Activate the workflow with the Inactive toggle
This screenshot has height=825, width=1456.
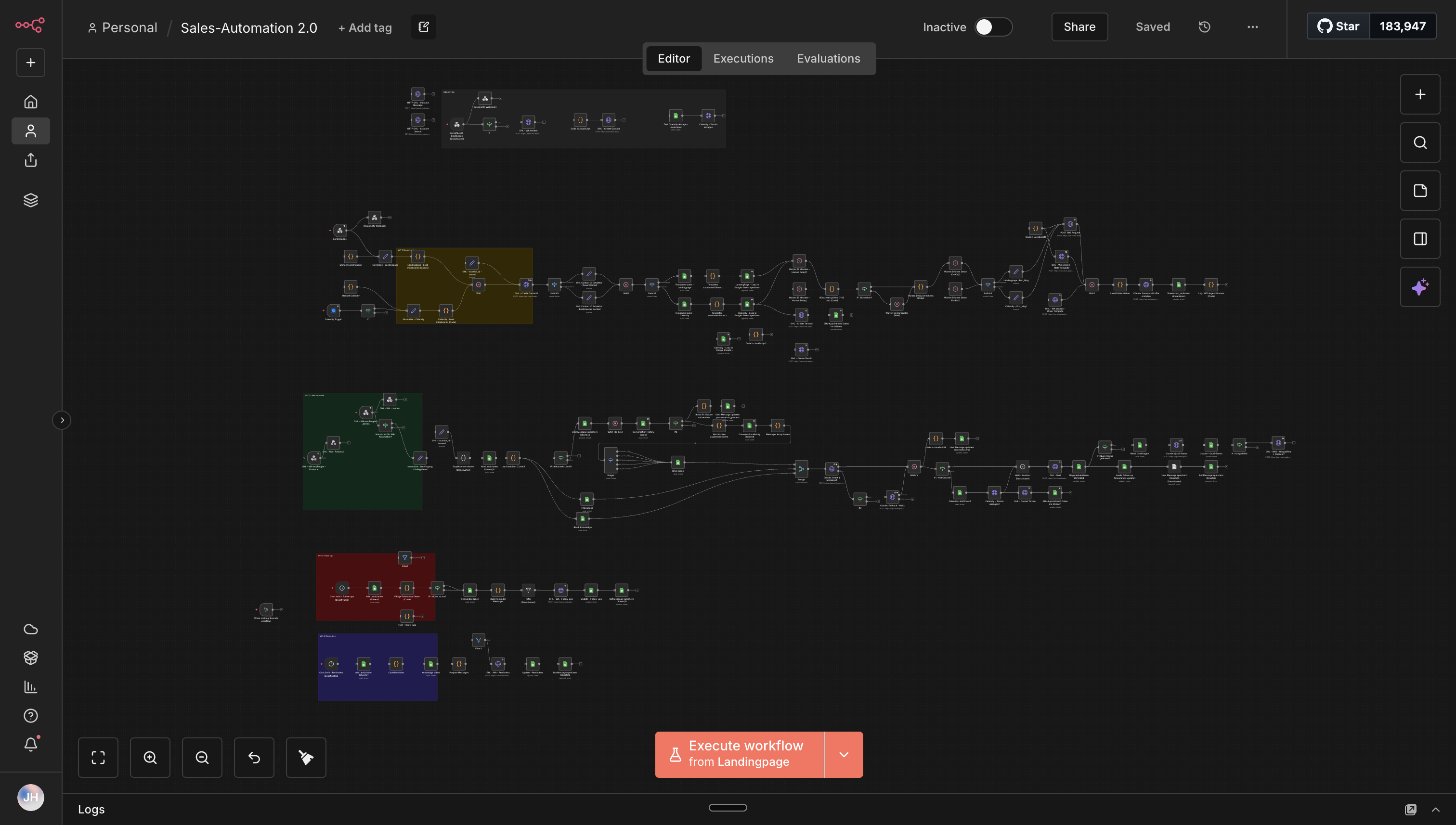993,26
